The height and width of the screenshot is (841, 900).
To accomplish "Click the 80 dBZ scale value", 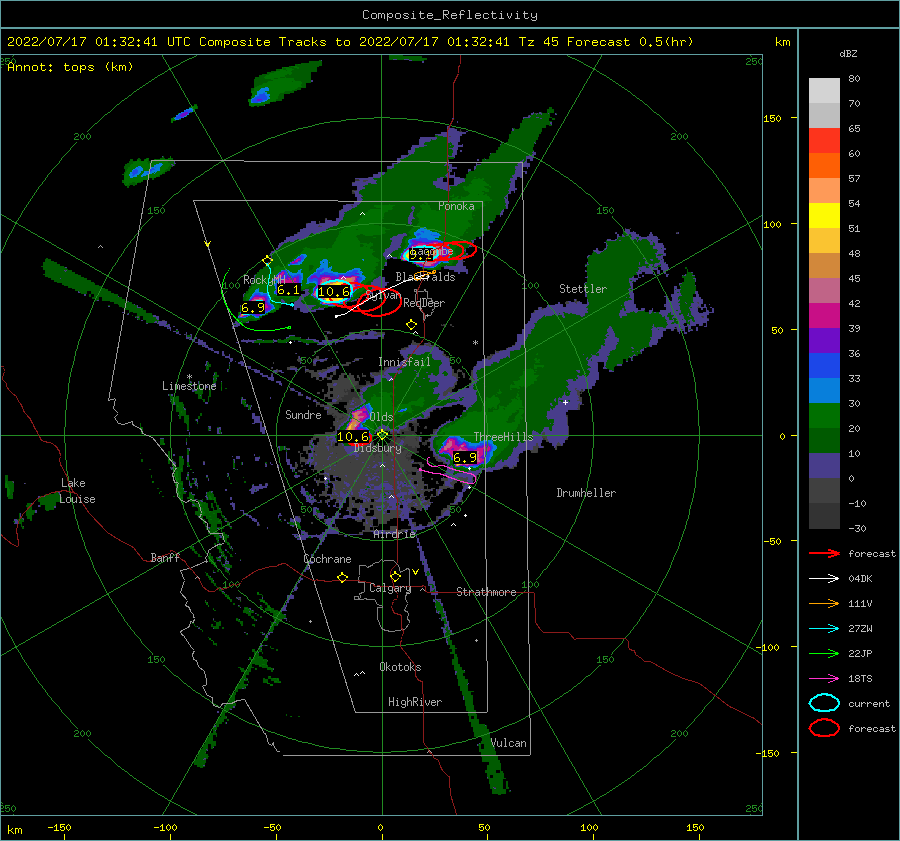I will tap(854, 79).
